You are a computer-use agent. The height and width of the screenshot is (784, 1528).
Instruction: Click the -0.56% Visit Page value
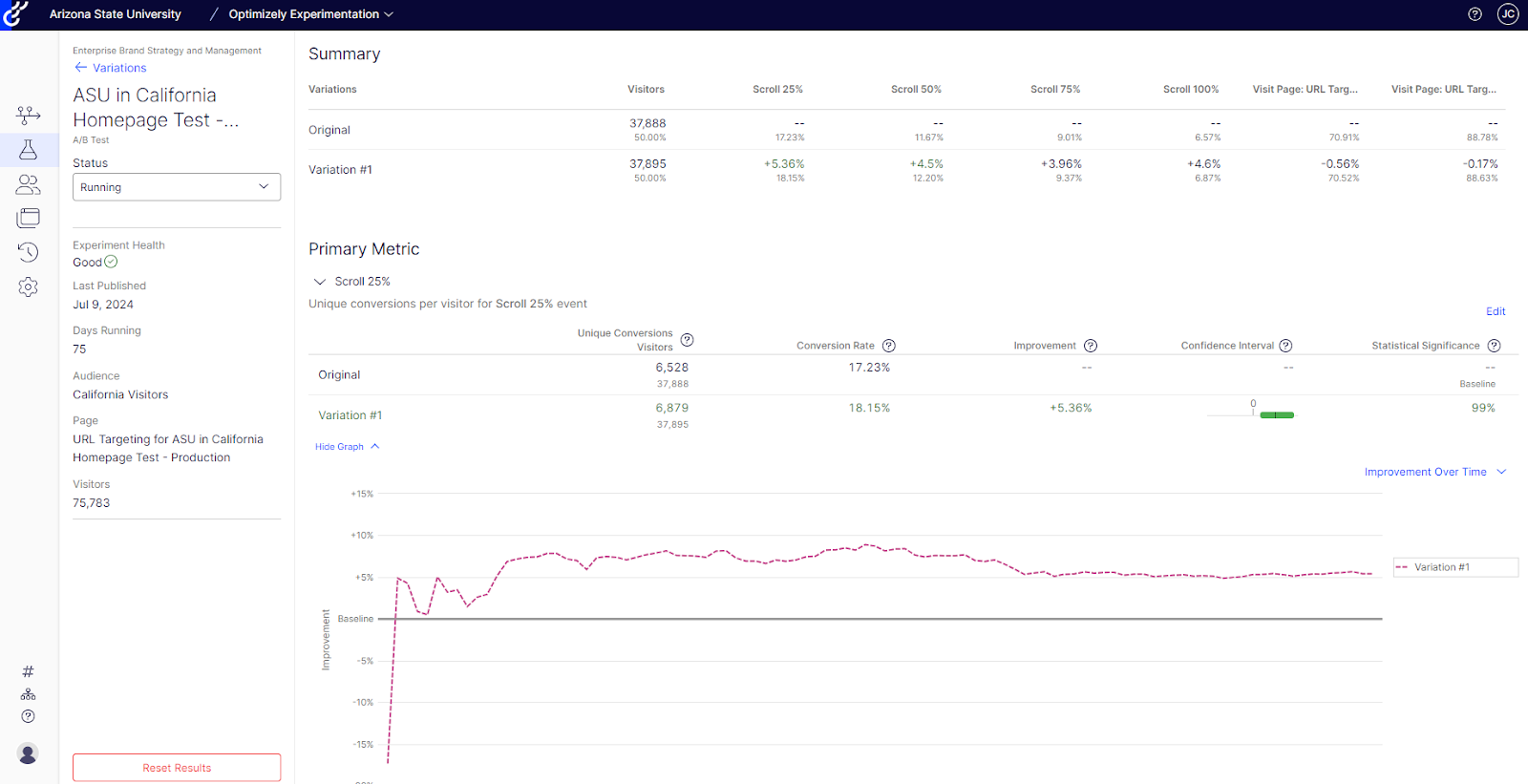tap(1340, 164)
